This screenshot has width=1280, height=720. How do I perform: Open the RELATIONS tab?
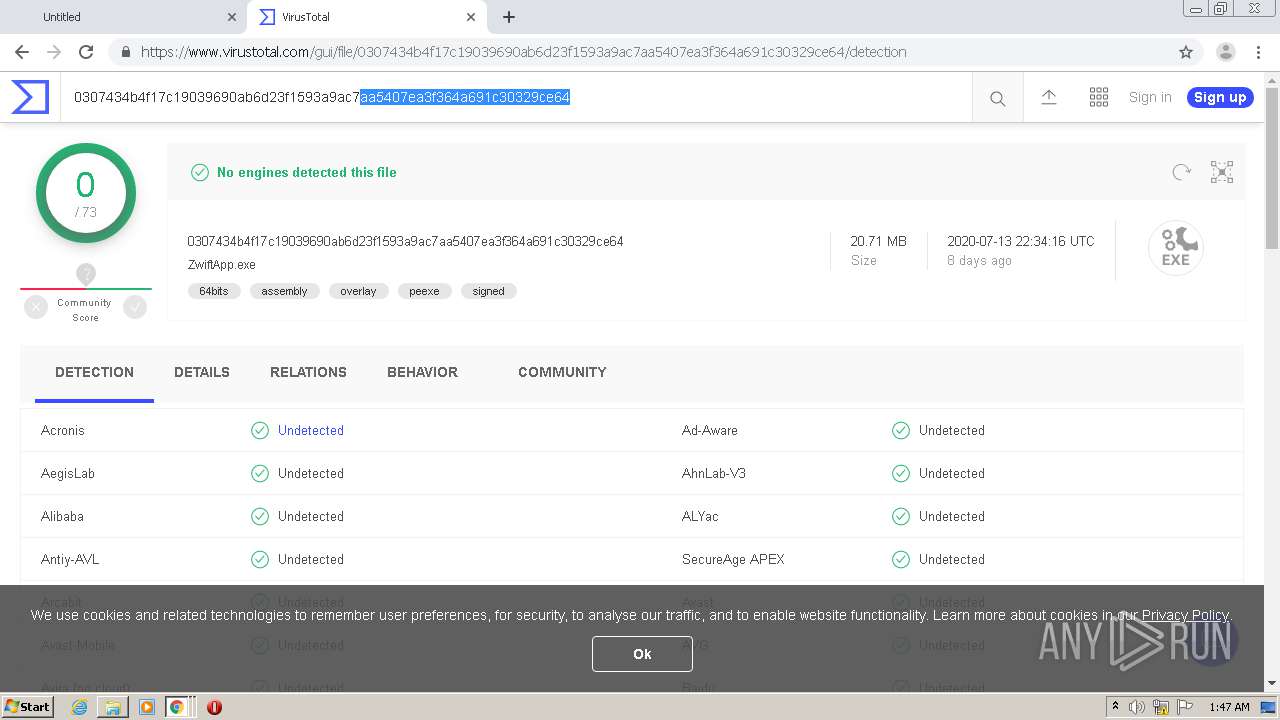pyautogui.click(x=308, y=372)
